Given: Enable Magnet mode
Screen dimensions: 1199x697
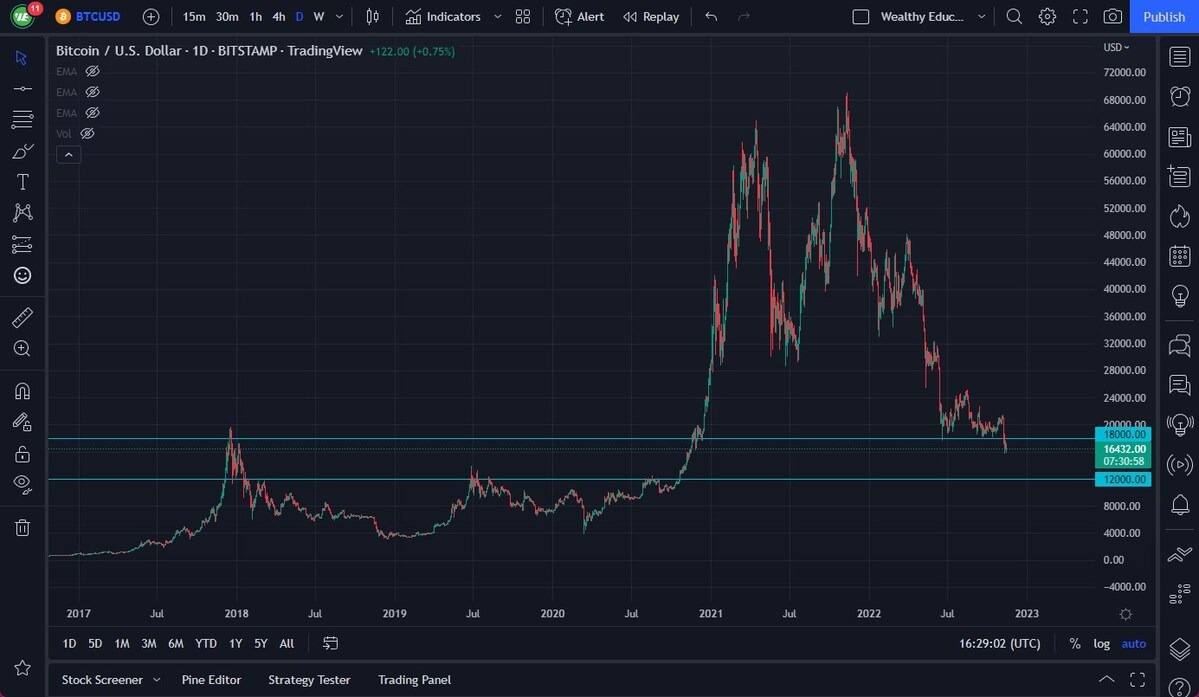Looking at the screenshot, I should (22, 390).
